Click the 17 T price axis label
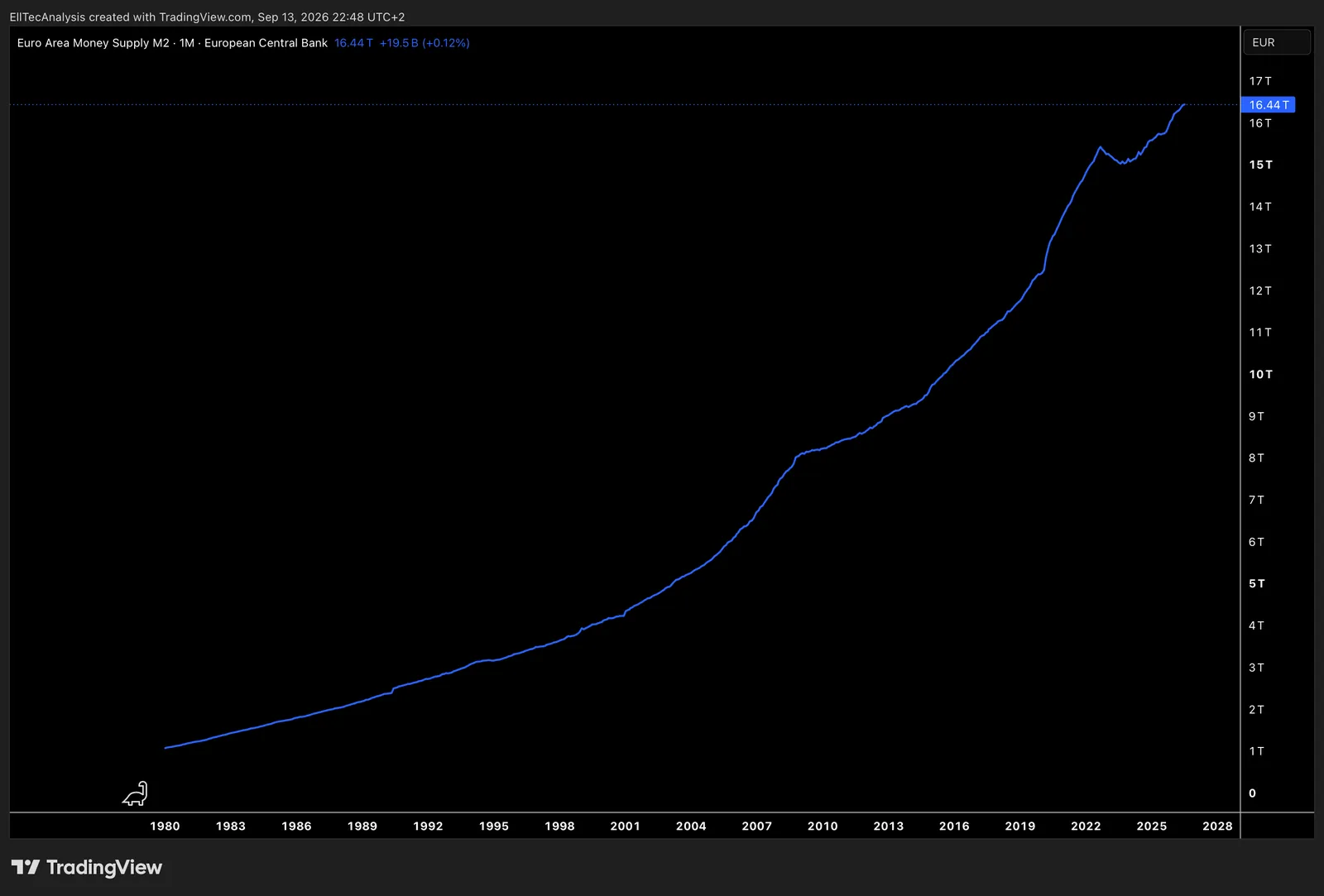Screen dimensions: 1324x896 click(x=1260, y=81)
